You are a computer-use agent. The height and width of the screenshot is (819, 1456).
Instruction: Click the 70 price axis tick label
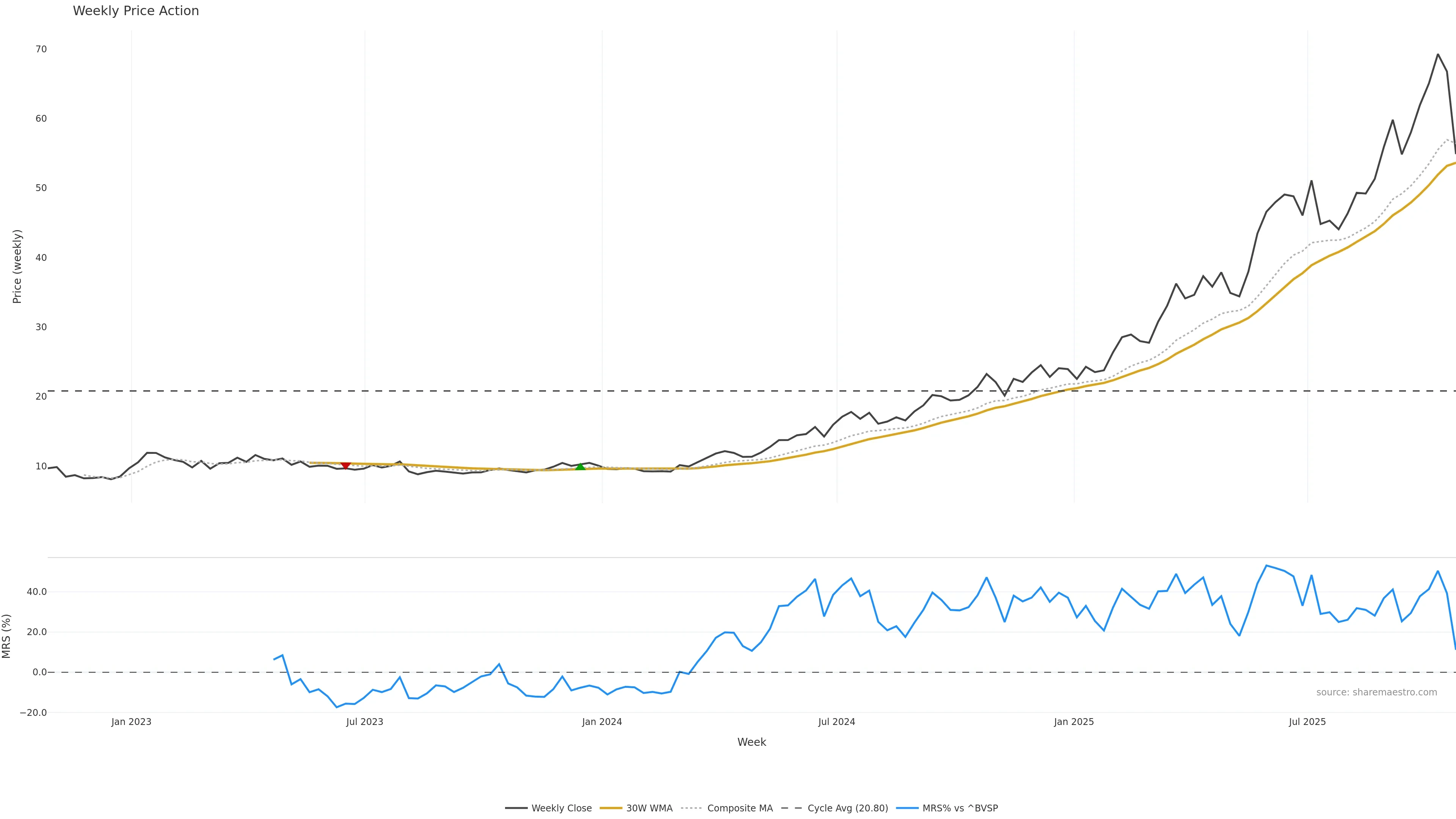click(41, 49)
